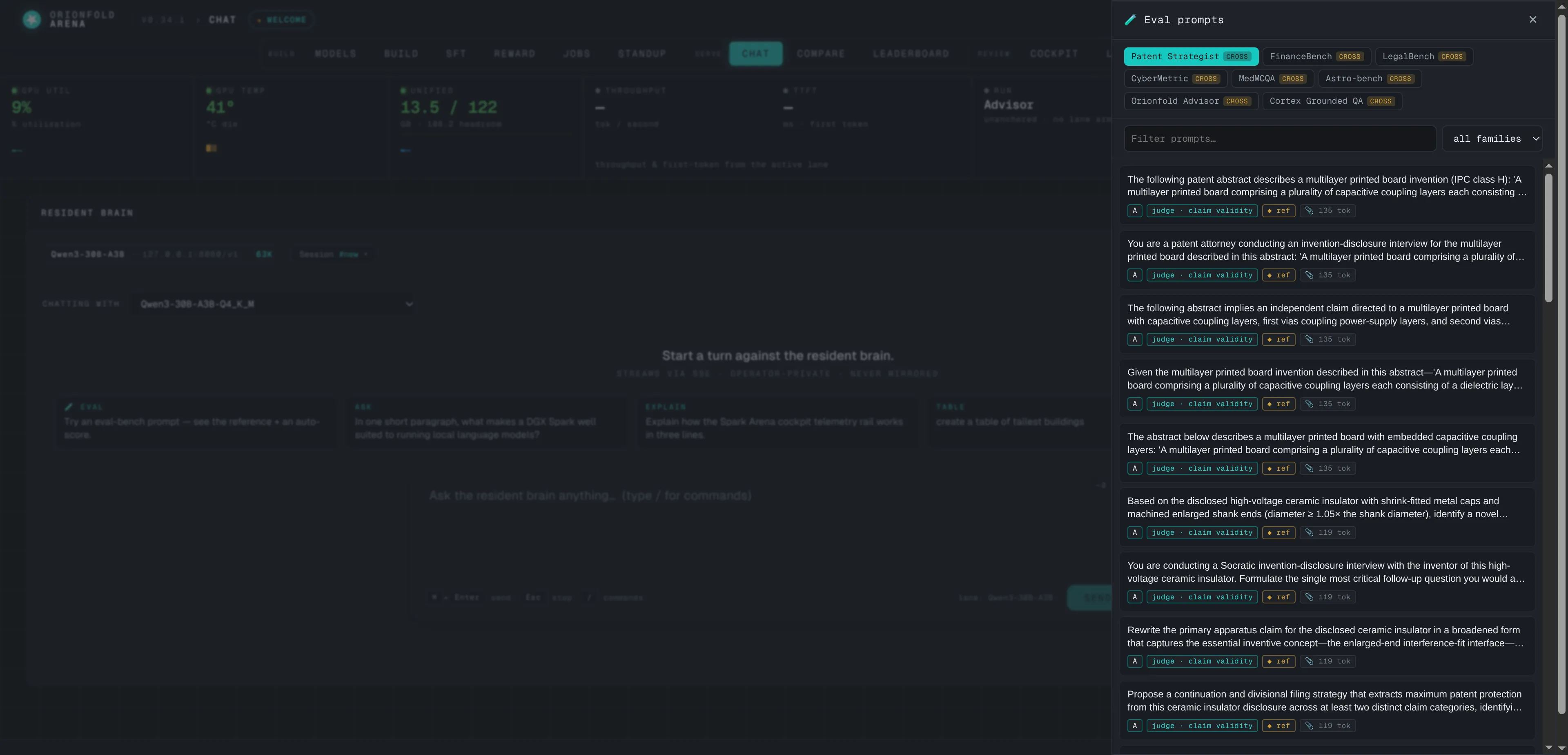Viewport: 1568px width, 755px height.
Task: Select the highlighted CHAT tab
Action: pyautogui.click(x=755, y=54)
